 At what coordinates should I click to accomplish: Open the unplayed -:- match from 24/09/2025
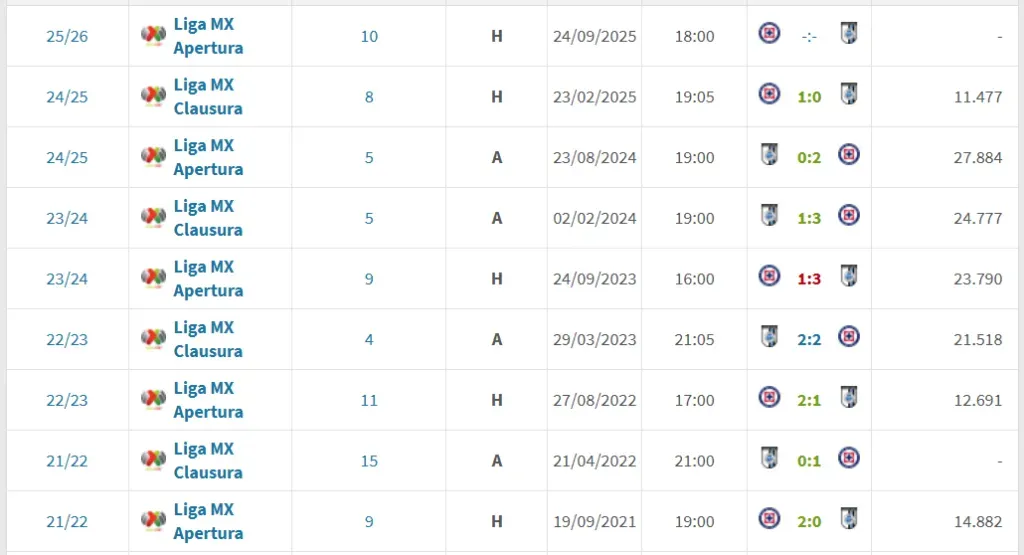[809, 37]
